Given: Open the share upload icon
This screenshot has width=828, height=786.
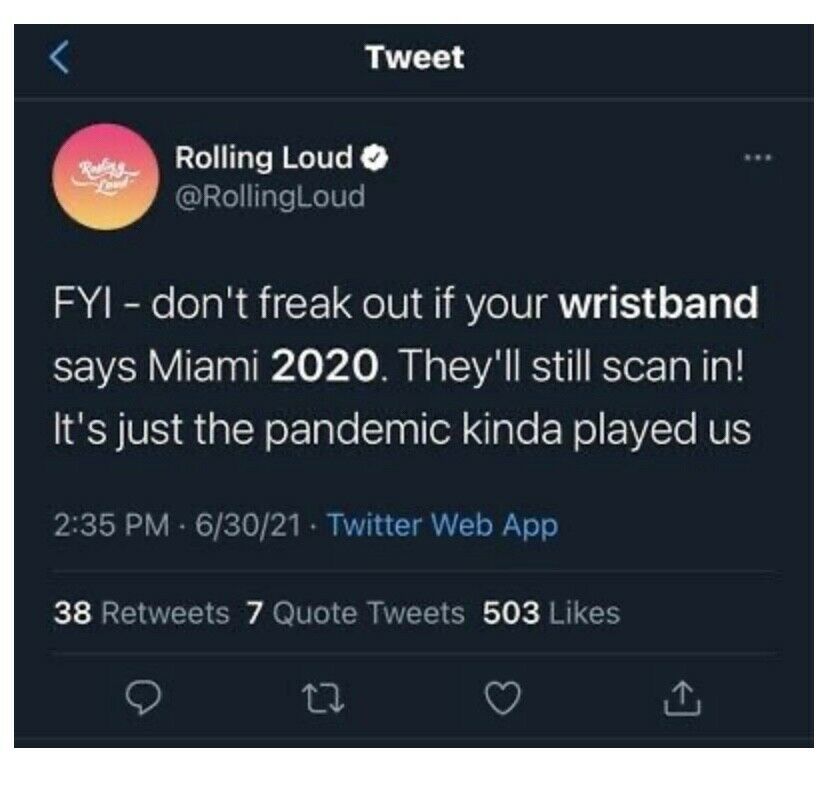Looking at the screenshot, I should pos(682,698).
